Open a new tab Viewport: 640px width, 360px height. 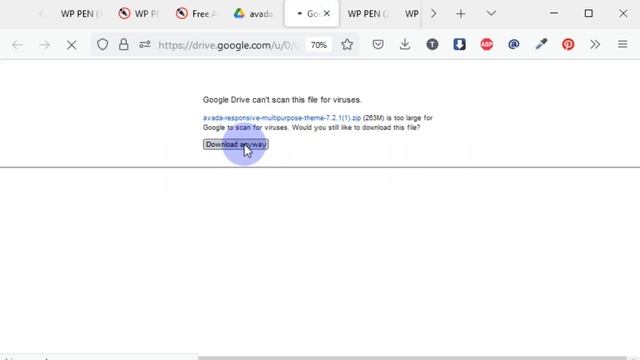tap(461, 14)
